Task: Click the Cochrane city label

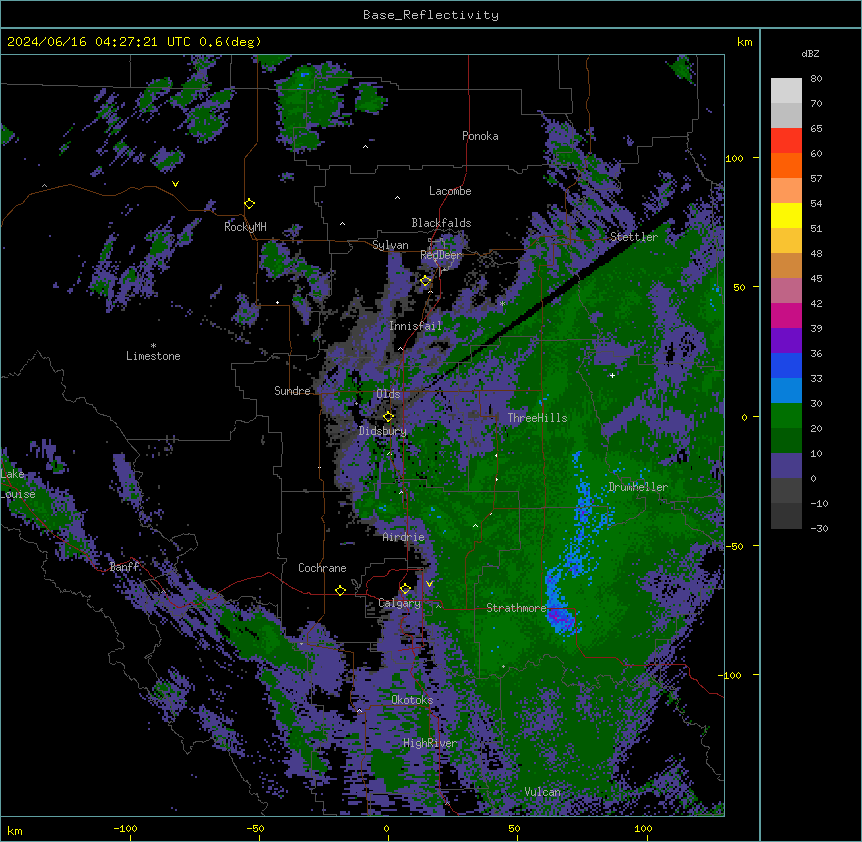Action: coord(322,568)
